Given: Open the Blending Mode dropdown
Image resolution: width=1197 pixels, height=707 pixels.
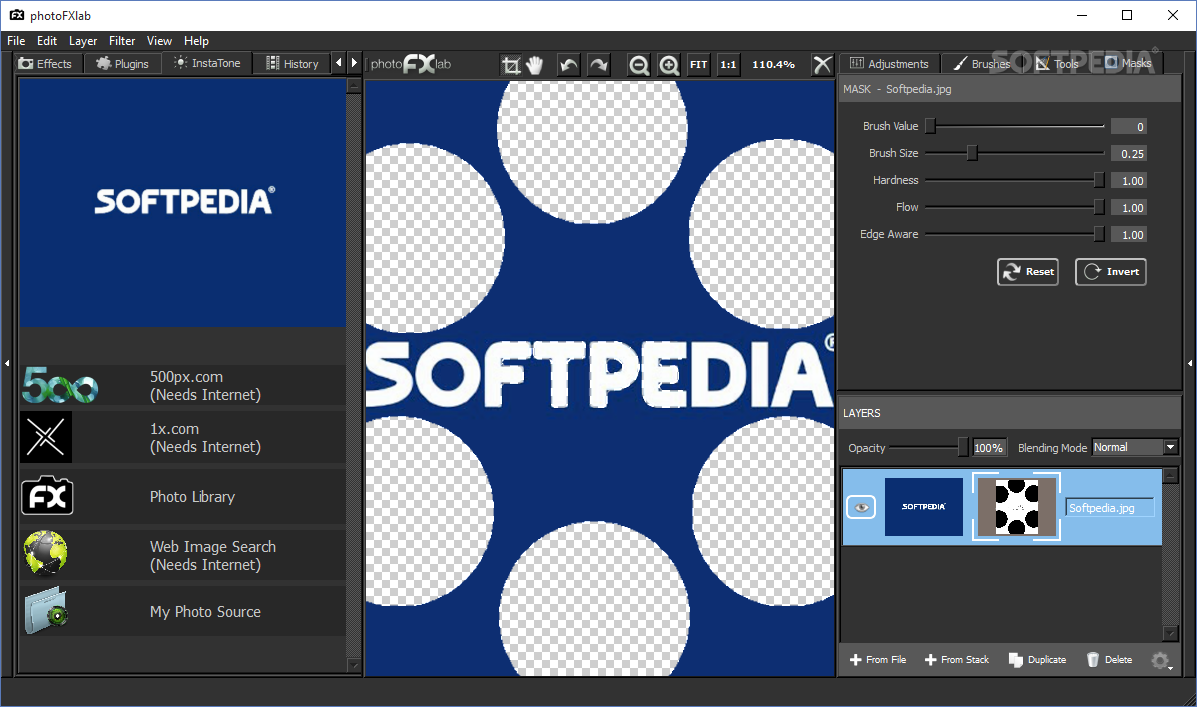Looking at the screenshot, I should point(1134,447).
